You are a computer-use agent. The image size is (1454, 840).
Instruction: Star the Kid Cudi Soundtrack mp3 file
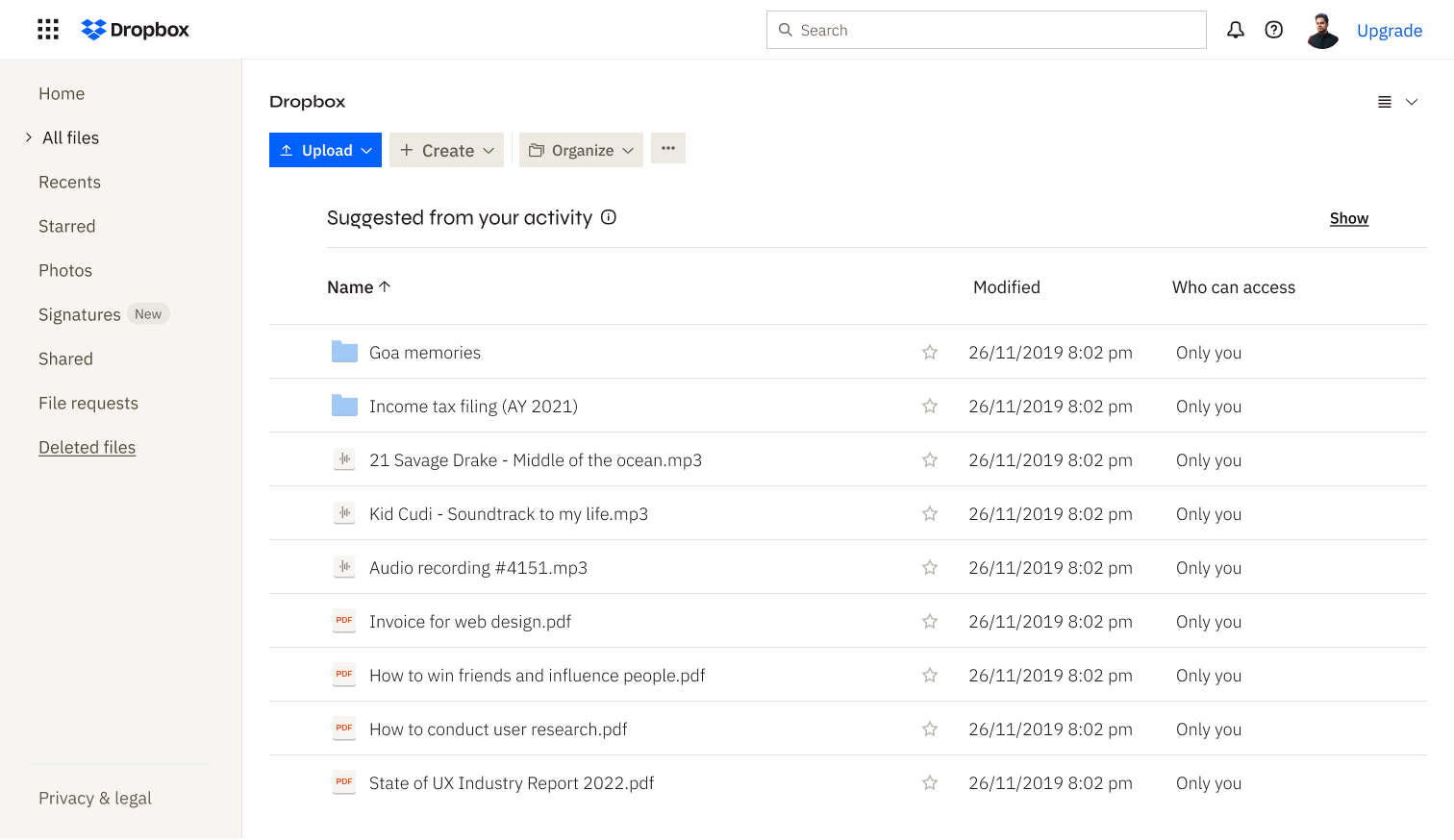(930, 513)
